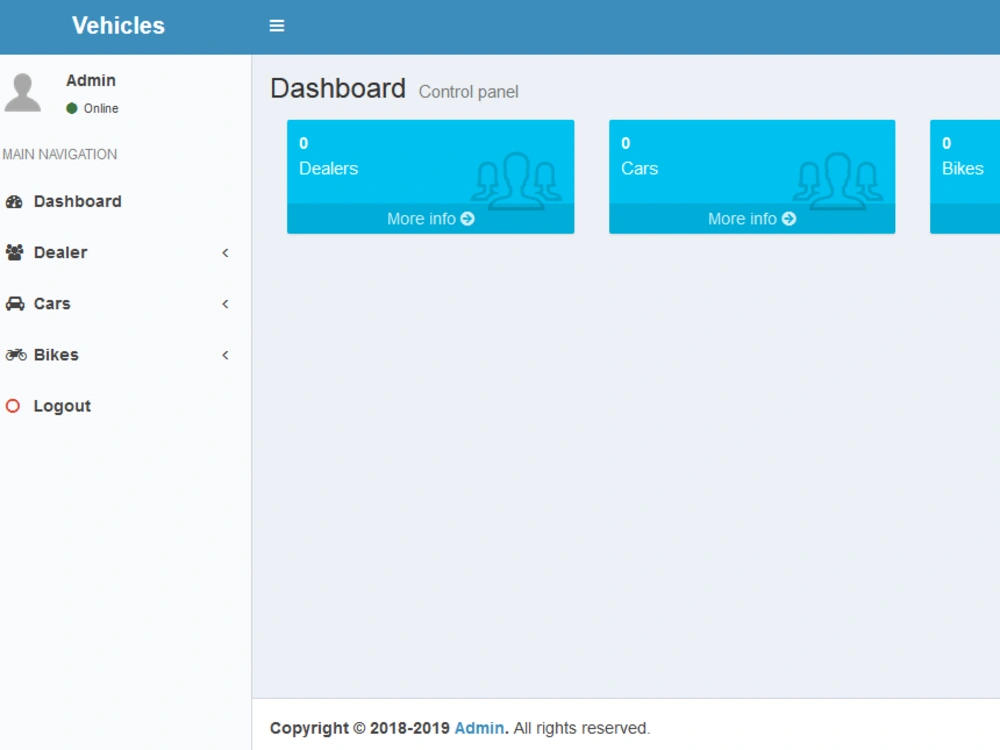Click the All rights reserved text

coord(582,728)
